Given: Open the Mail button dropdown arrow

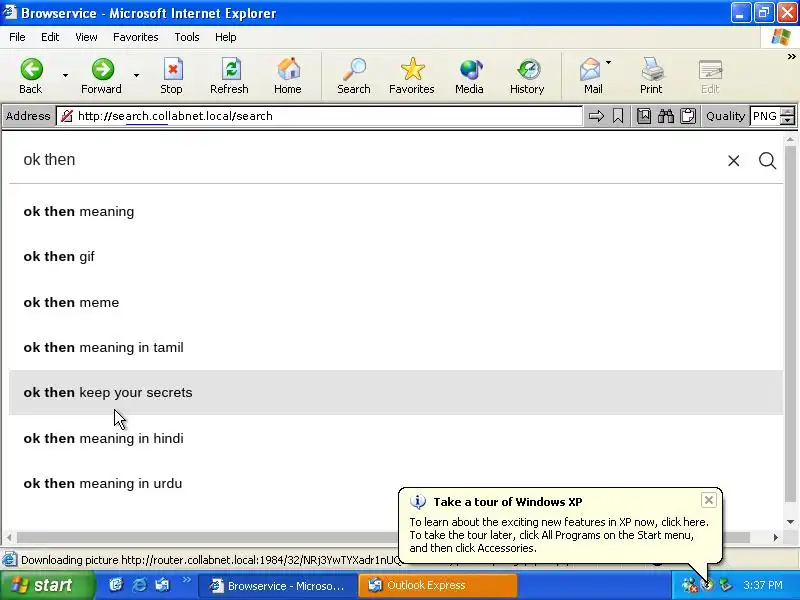Looking at the screenshot, I should (x=609, y=62).
